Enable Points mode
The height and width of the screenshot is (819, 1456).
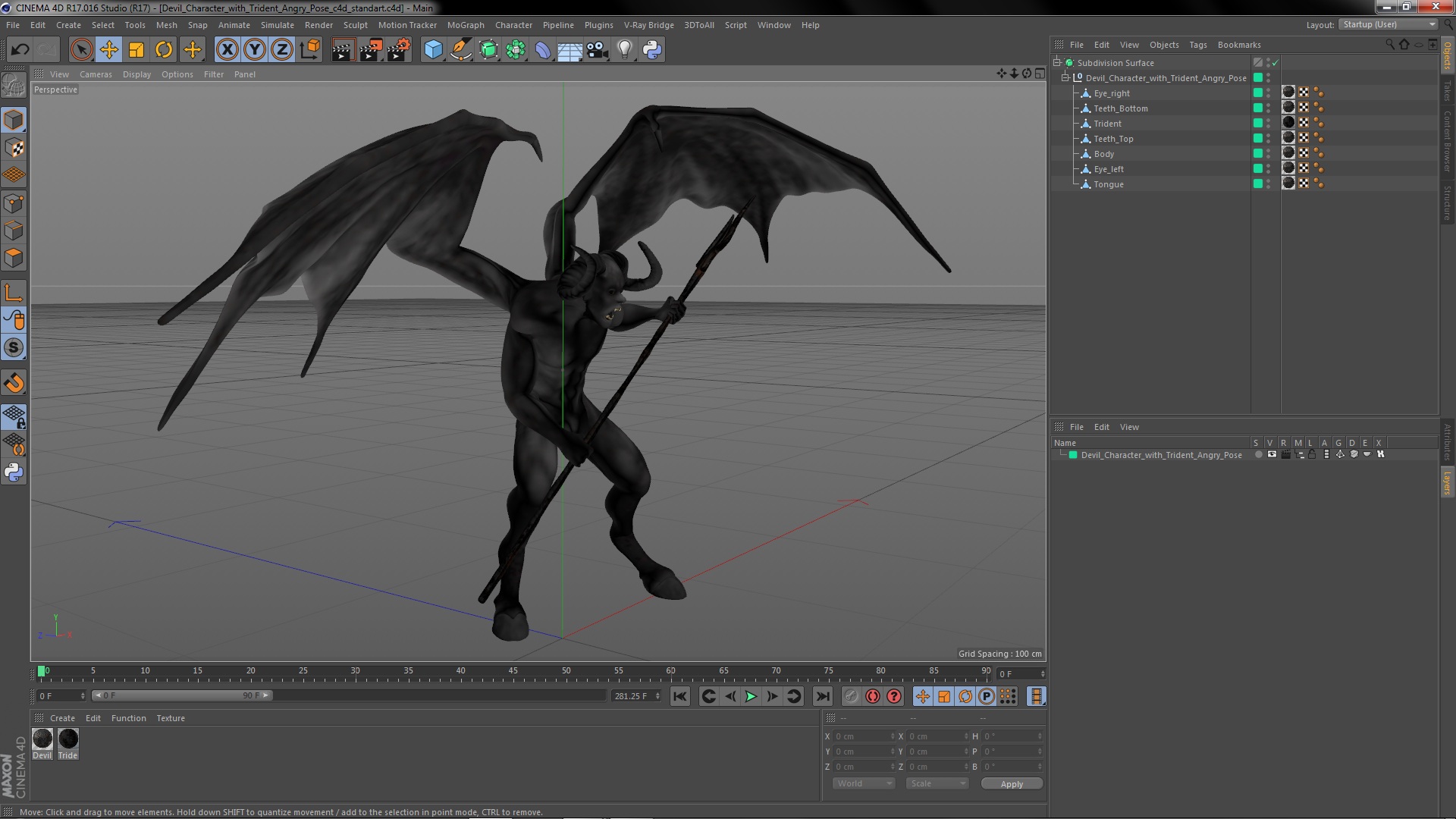click(14, 203)
